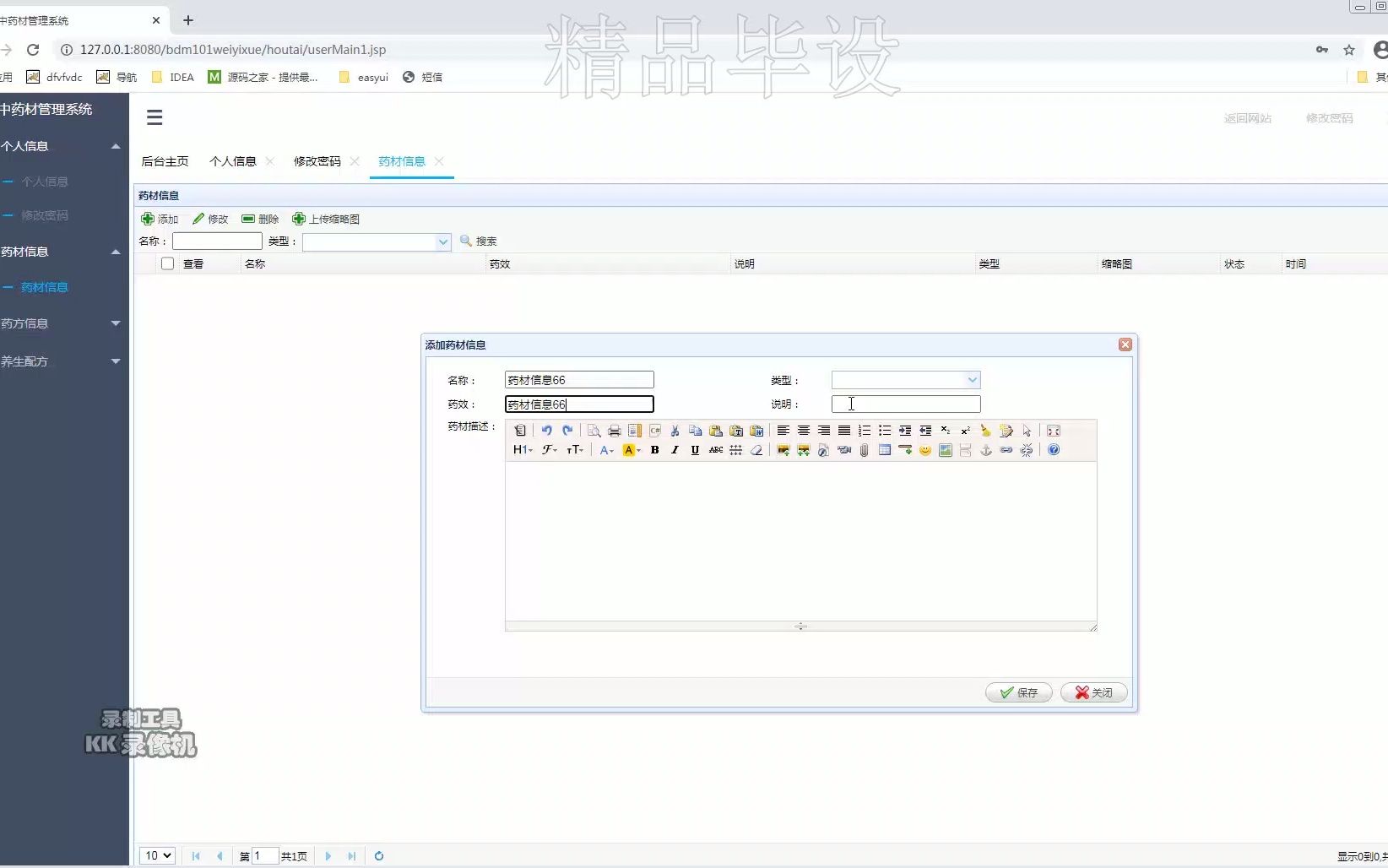Attach file with paperclip icon

pyautogui.click(x=864, y=450)
